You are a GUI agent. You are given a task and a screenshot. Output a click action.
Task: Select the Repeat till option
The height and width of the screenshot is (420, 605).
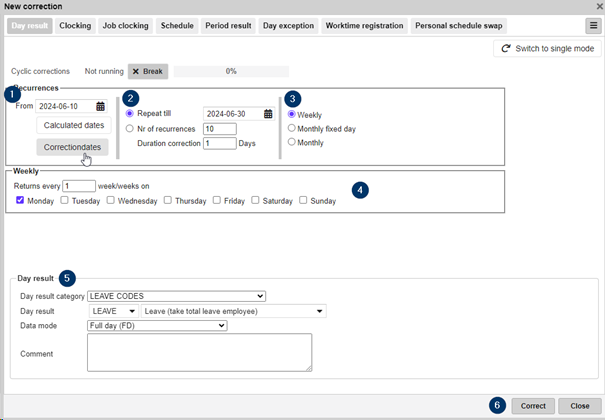point(130,113)
